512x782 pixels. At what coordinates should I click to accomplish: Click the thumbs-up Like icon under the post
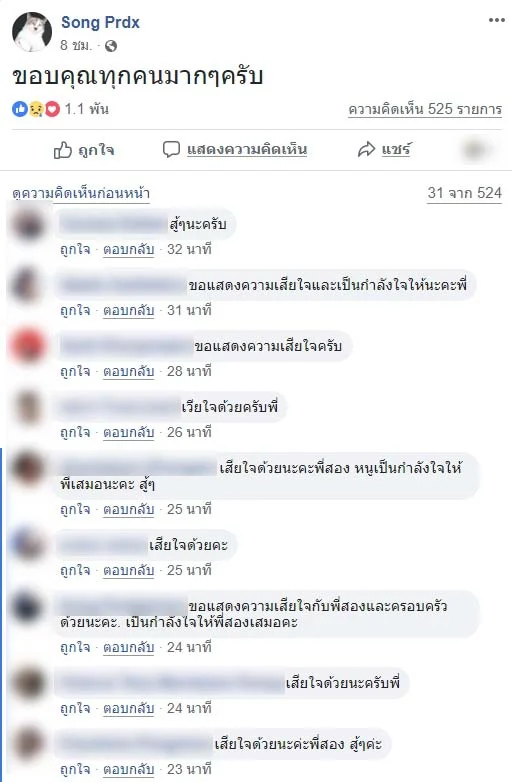(63, 150)
